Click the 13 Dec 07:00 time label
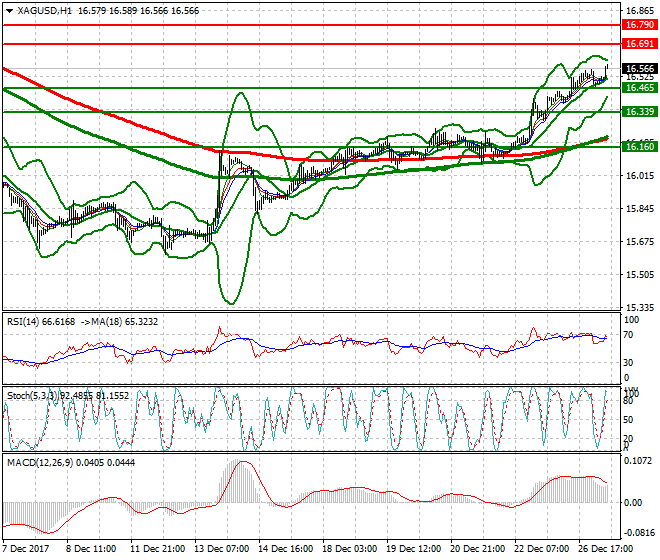The image size is (660, 560). (221, 549)
